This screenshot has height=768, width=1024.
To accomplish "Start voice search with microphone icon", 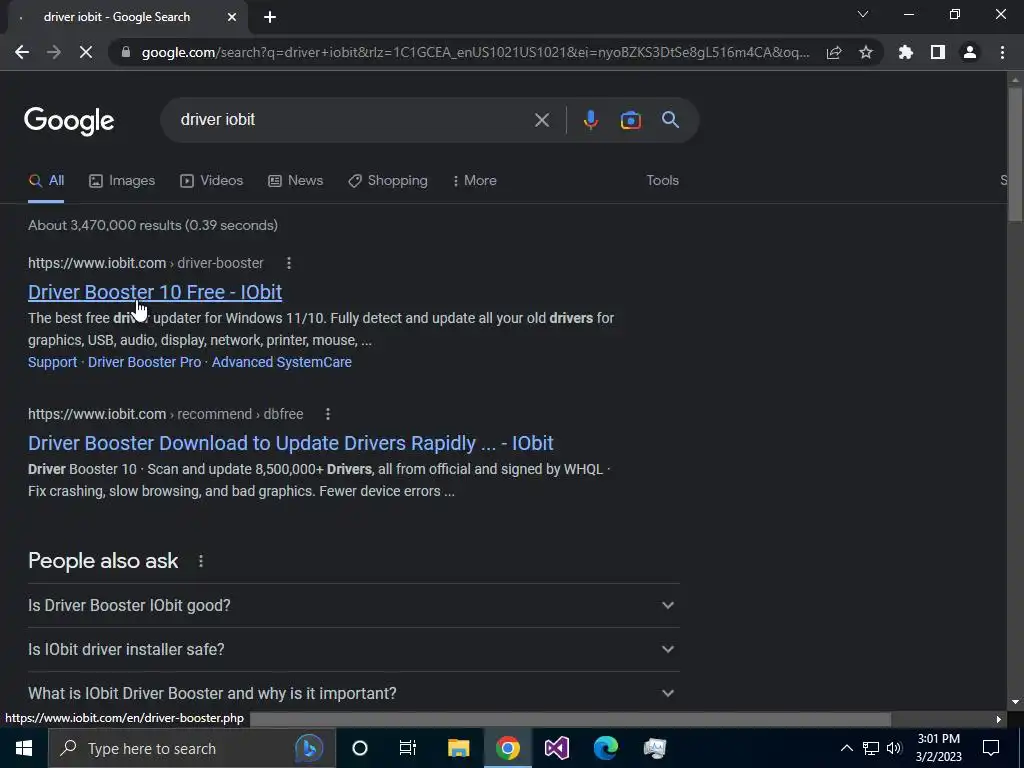I will (x=590, y=120).
